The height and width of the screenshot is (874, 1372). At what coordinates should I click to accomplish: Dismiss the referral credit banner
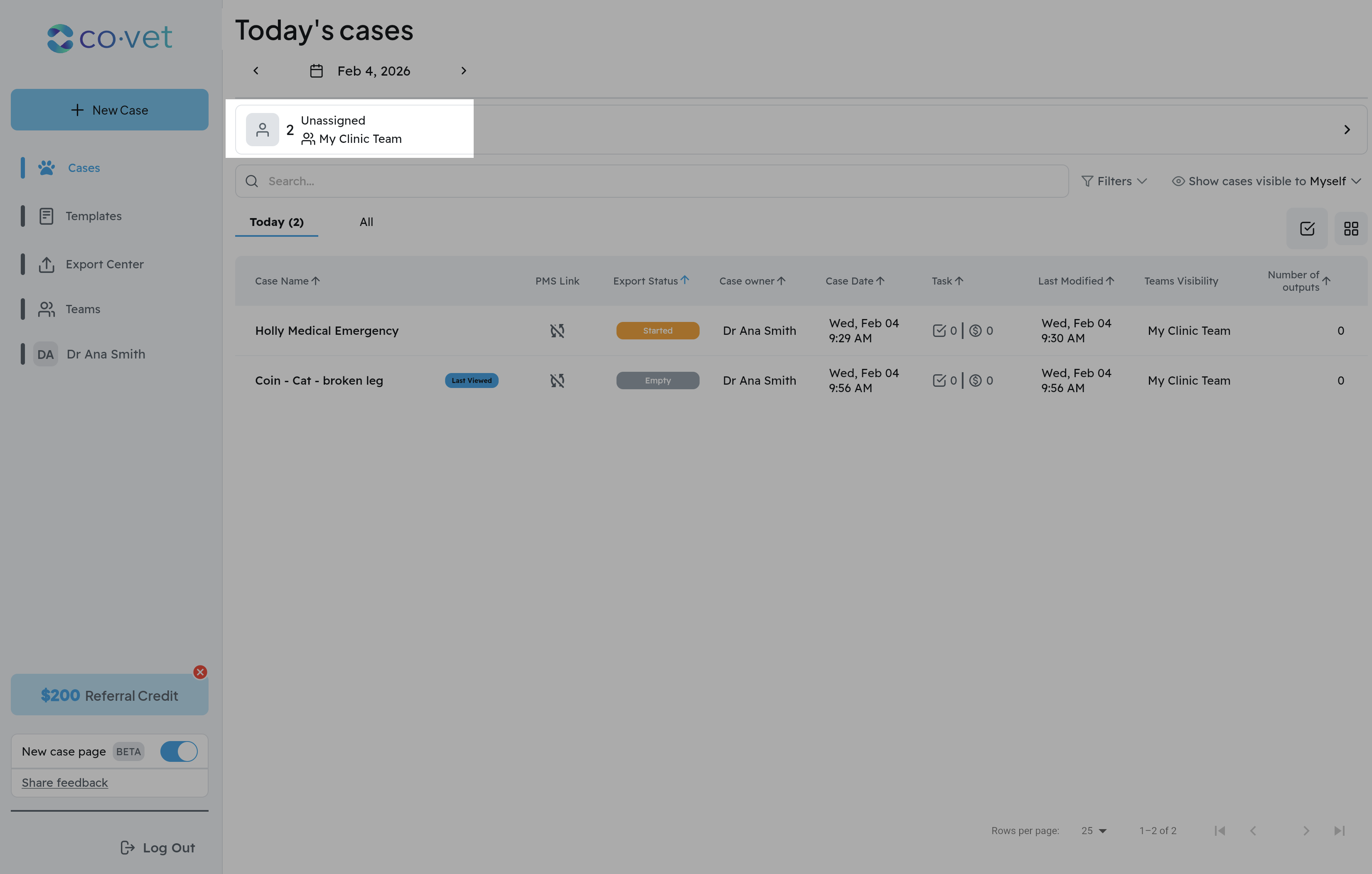[x=200, y=672]
